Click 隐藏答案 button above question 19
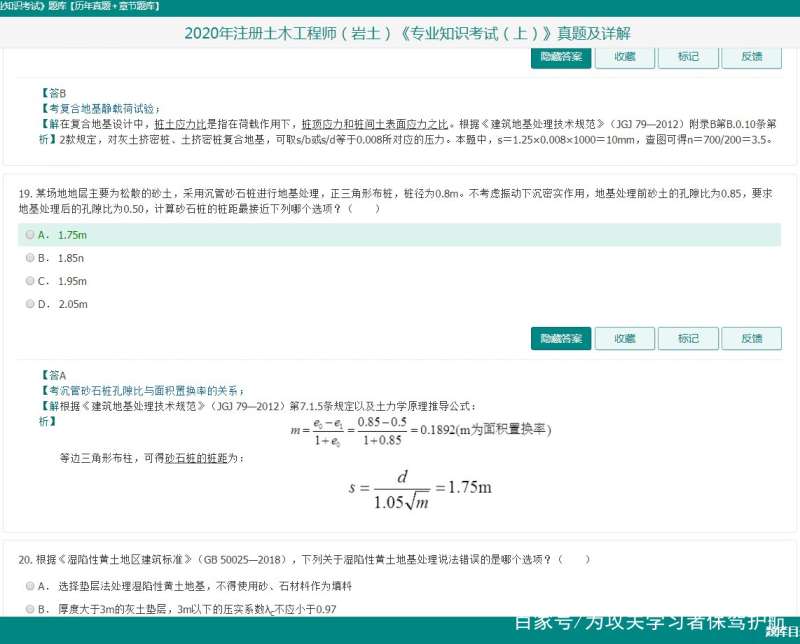The height and width of the screenshot is (644, 800). (560, 58)
